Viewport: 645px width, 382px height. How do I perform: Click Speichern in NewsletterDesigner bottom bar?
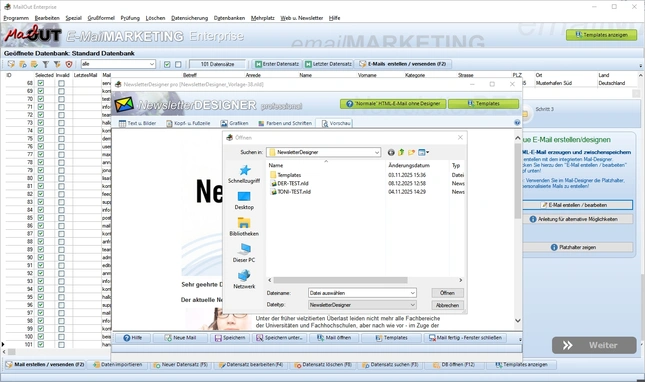230,338
